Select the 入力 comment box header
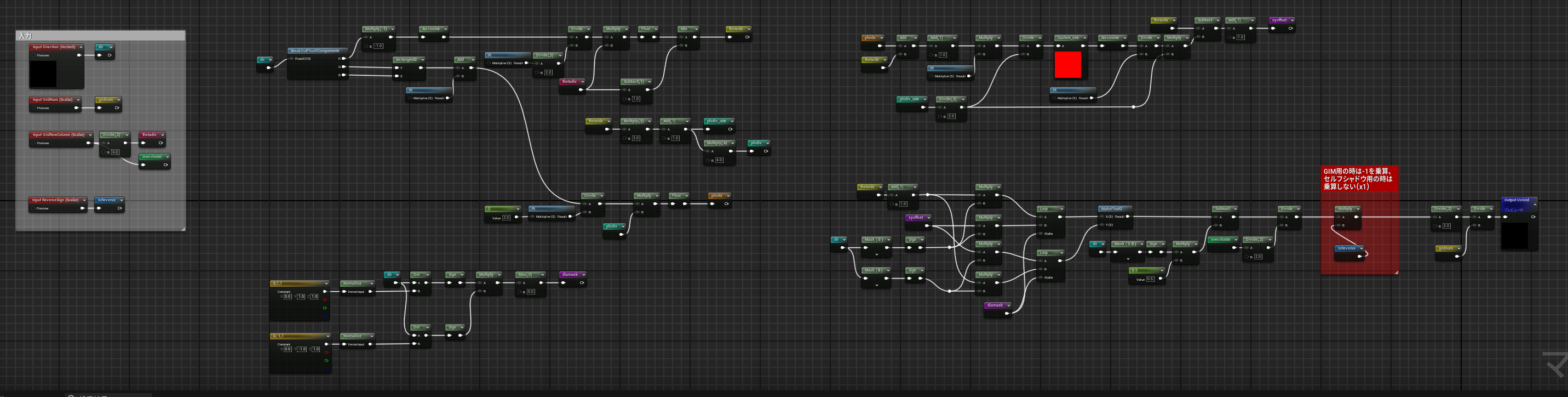This screenshot has width=1568, height=397. [100, 36]
